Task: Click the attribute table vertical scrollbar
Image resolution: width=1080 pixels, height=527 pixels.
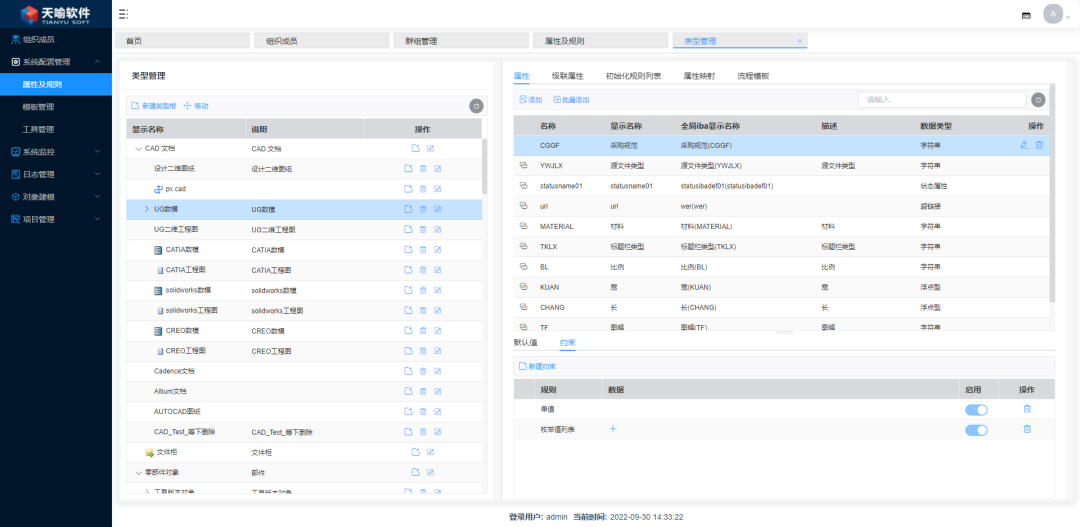Action: point(1052,193)
